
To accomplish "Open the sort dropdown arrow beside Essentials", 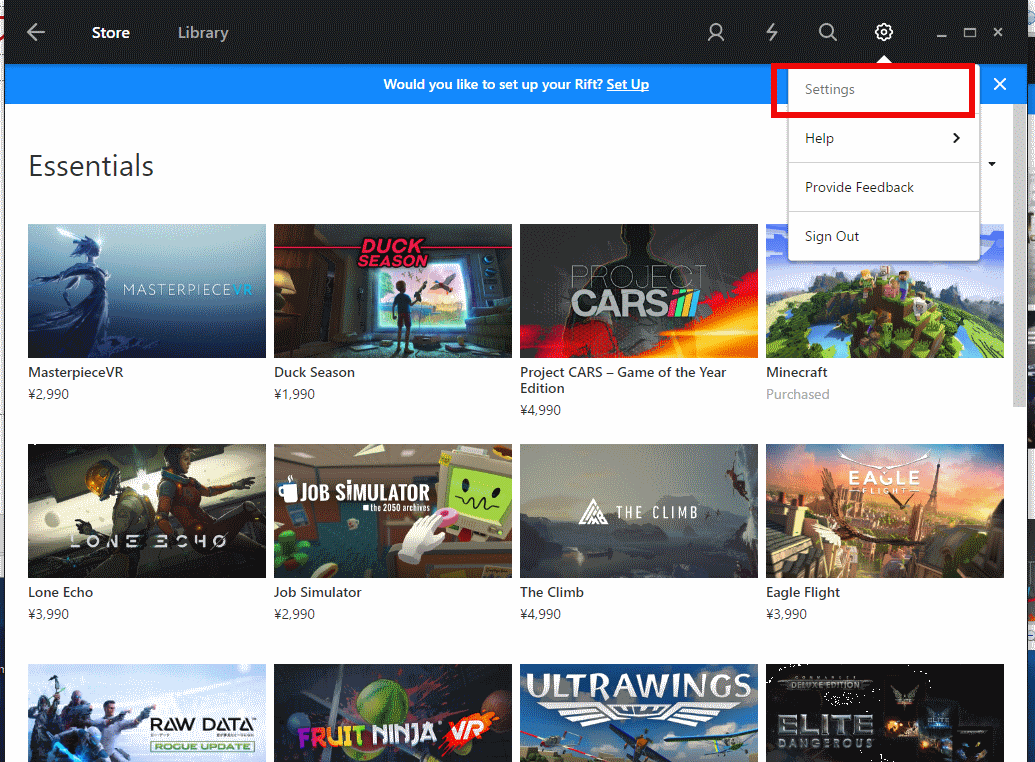I will (991, 164).
